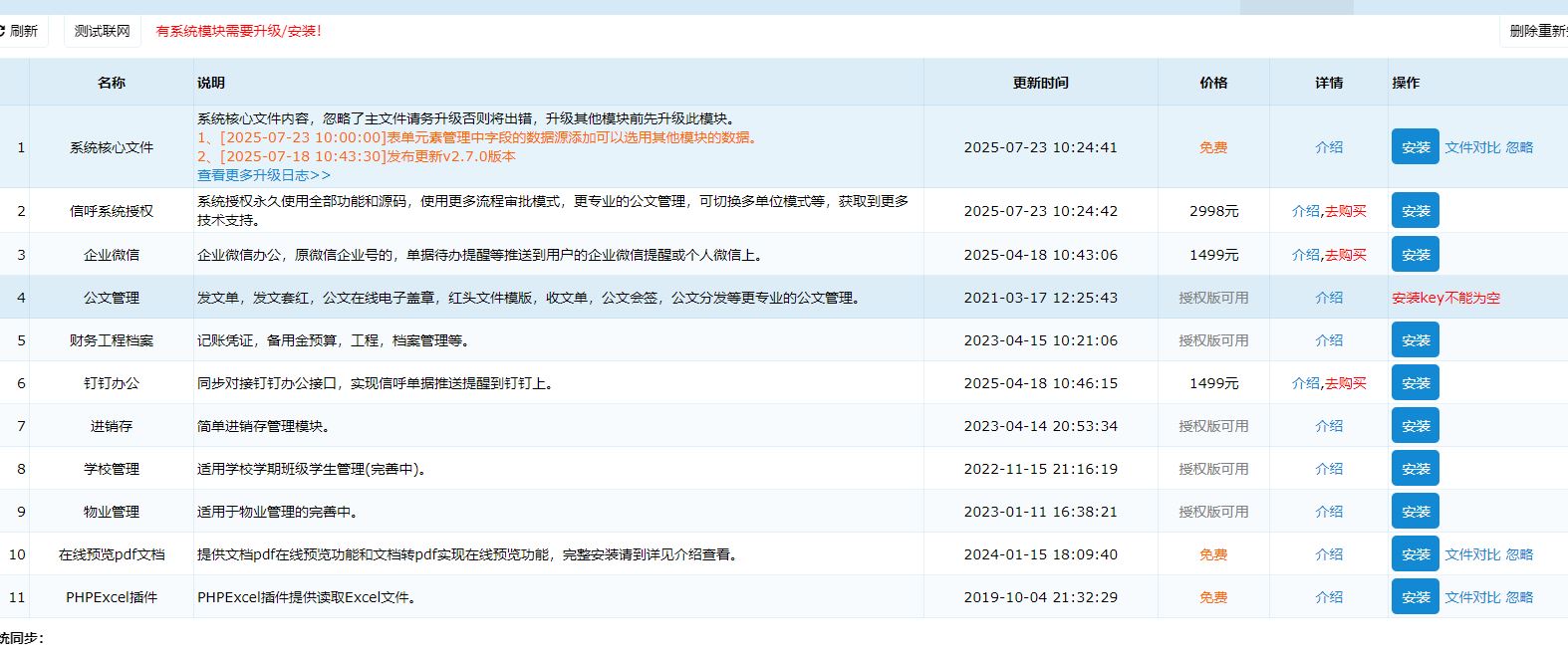Install the PHPExcel插件 module
This screenshot has height=653, width=1568.
pos(1415,597)
